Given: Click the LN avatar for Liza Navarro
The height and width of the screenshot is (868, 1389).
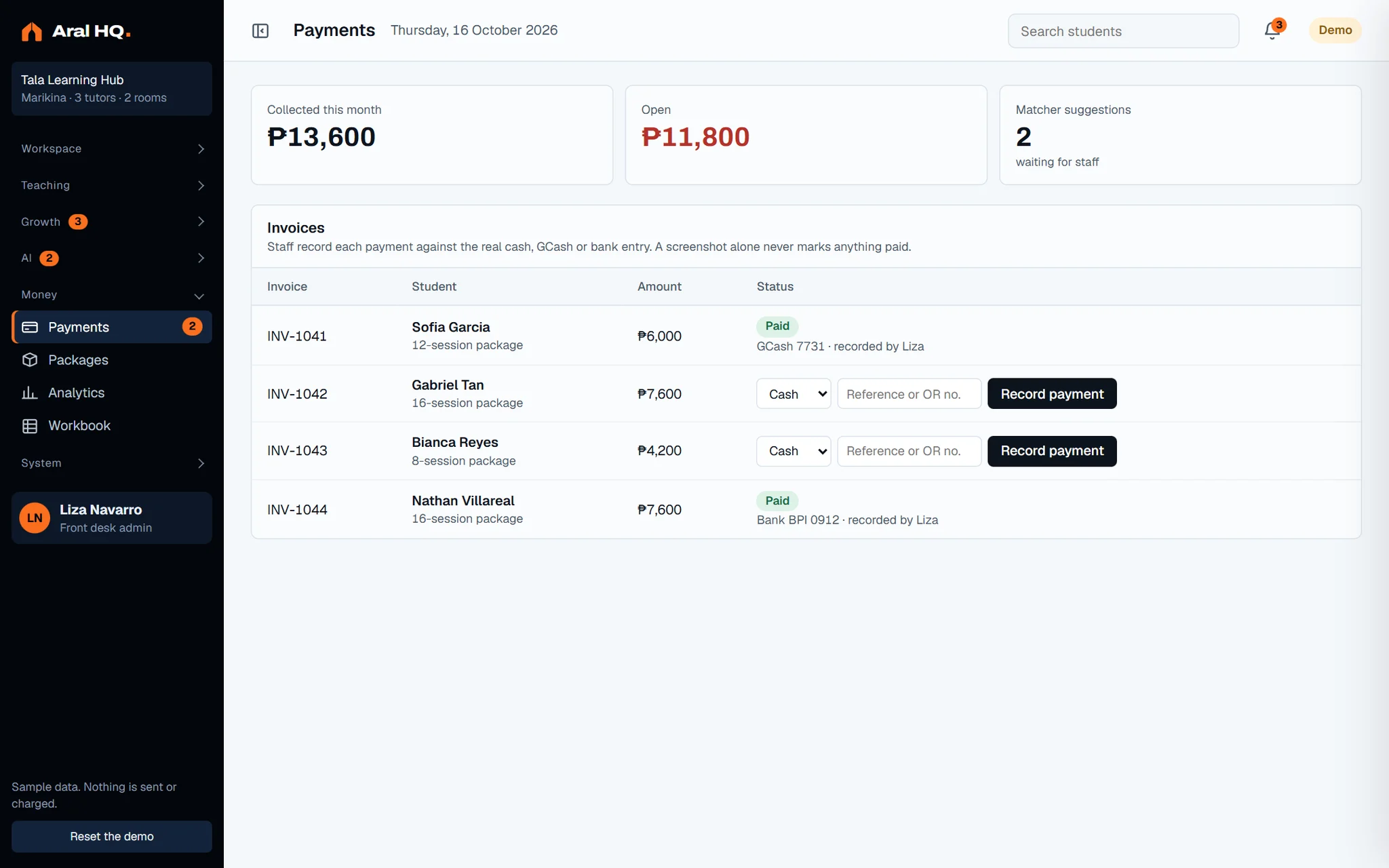Looking at the screenshot, I should pos(35,518).
